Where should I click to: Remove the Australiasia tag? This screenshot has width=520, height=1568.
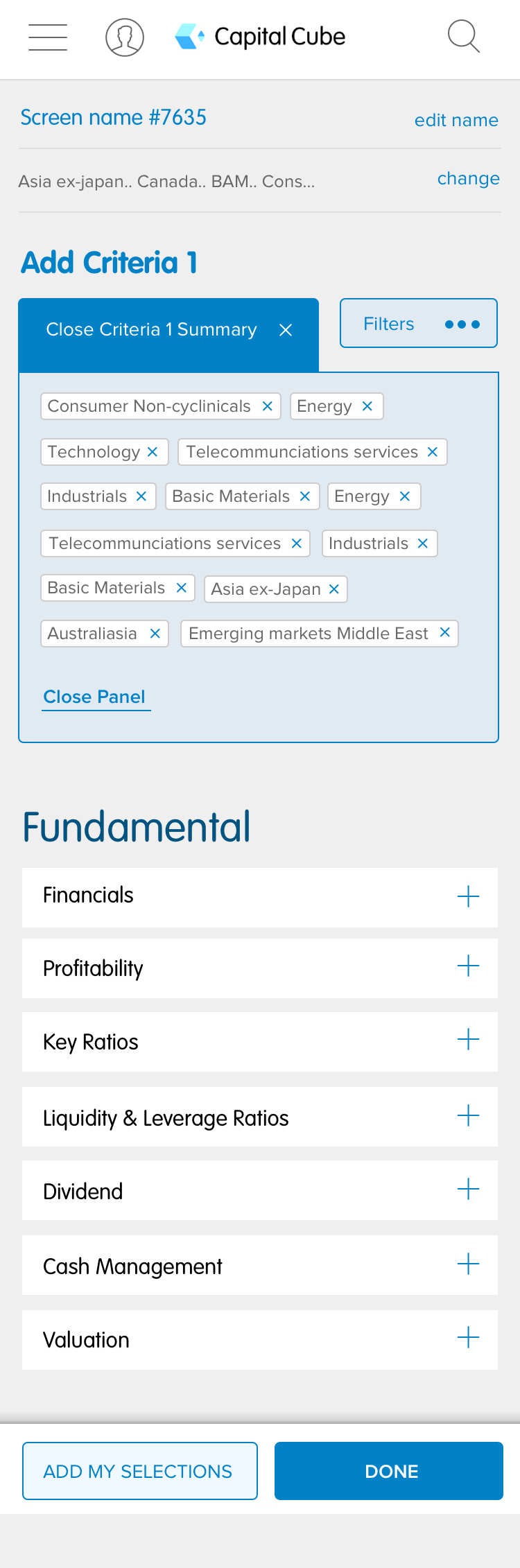(x=155, y=634)
